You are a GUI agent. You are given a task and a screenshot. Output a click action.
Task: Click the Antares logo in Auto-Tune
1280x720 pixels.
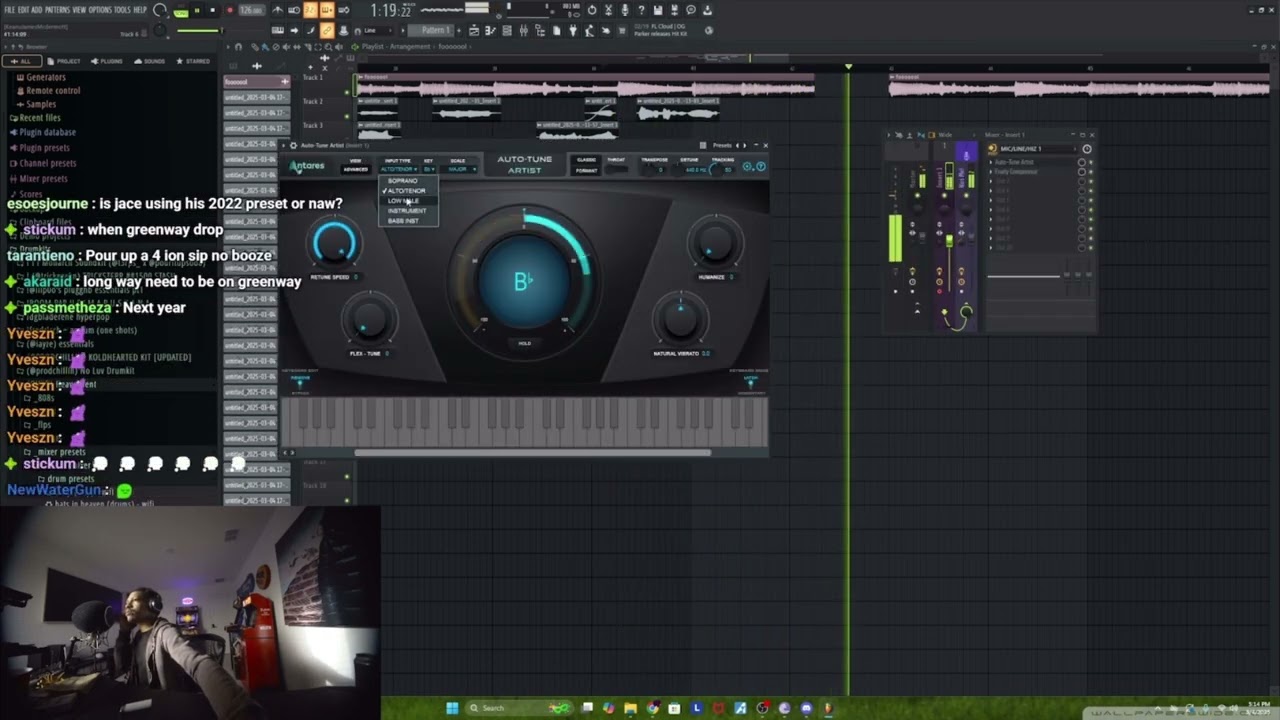[x=307, y=166]
